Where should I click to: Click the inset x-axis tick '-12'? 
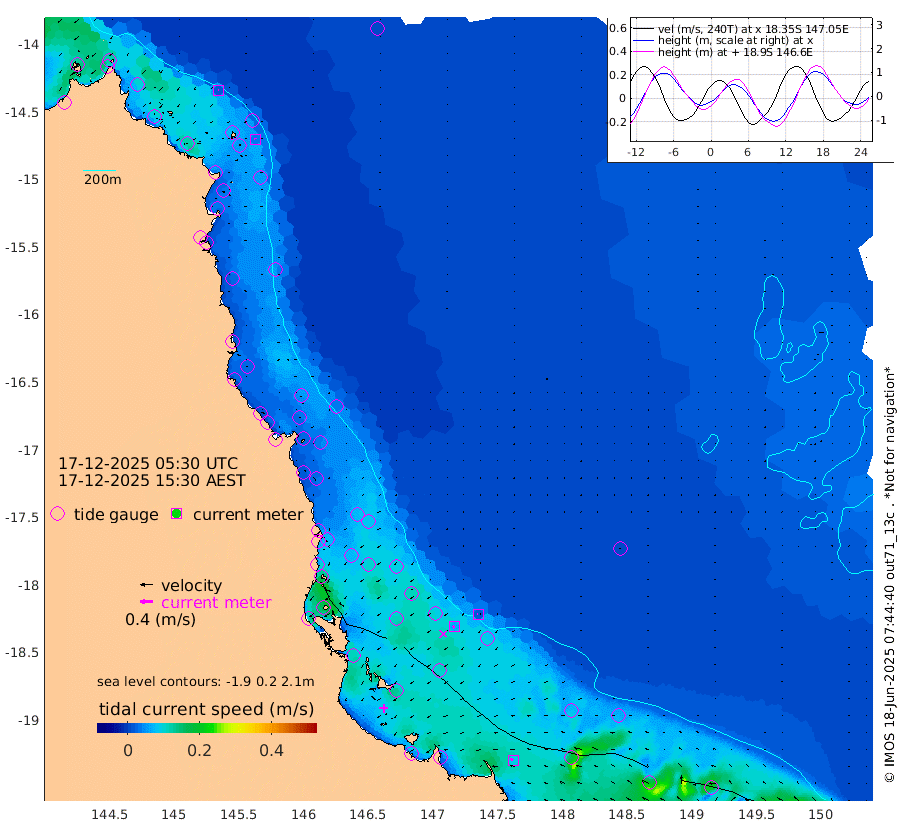point(635,152)
